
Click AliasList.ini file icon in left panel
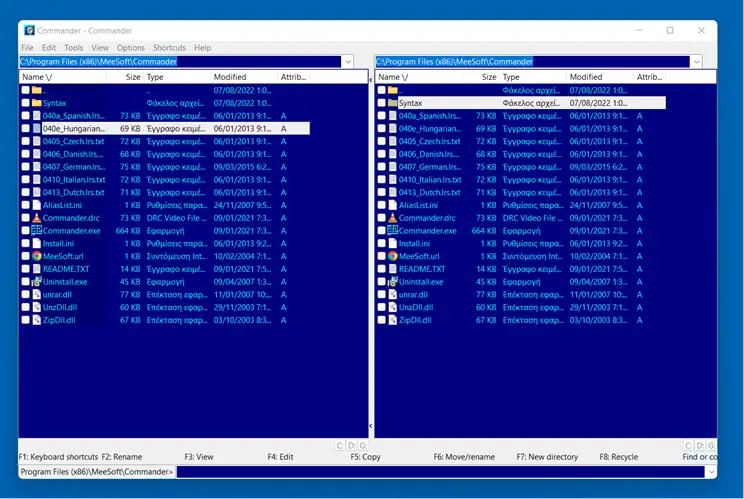tap(37, 205)
